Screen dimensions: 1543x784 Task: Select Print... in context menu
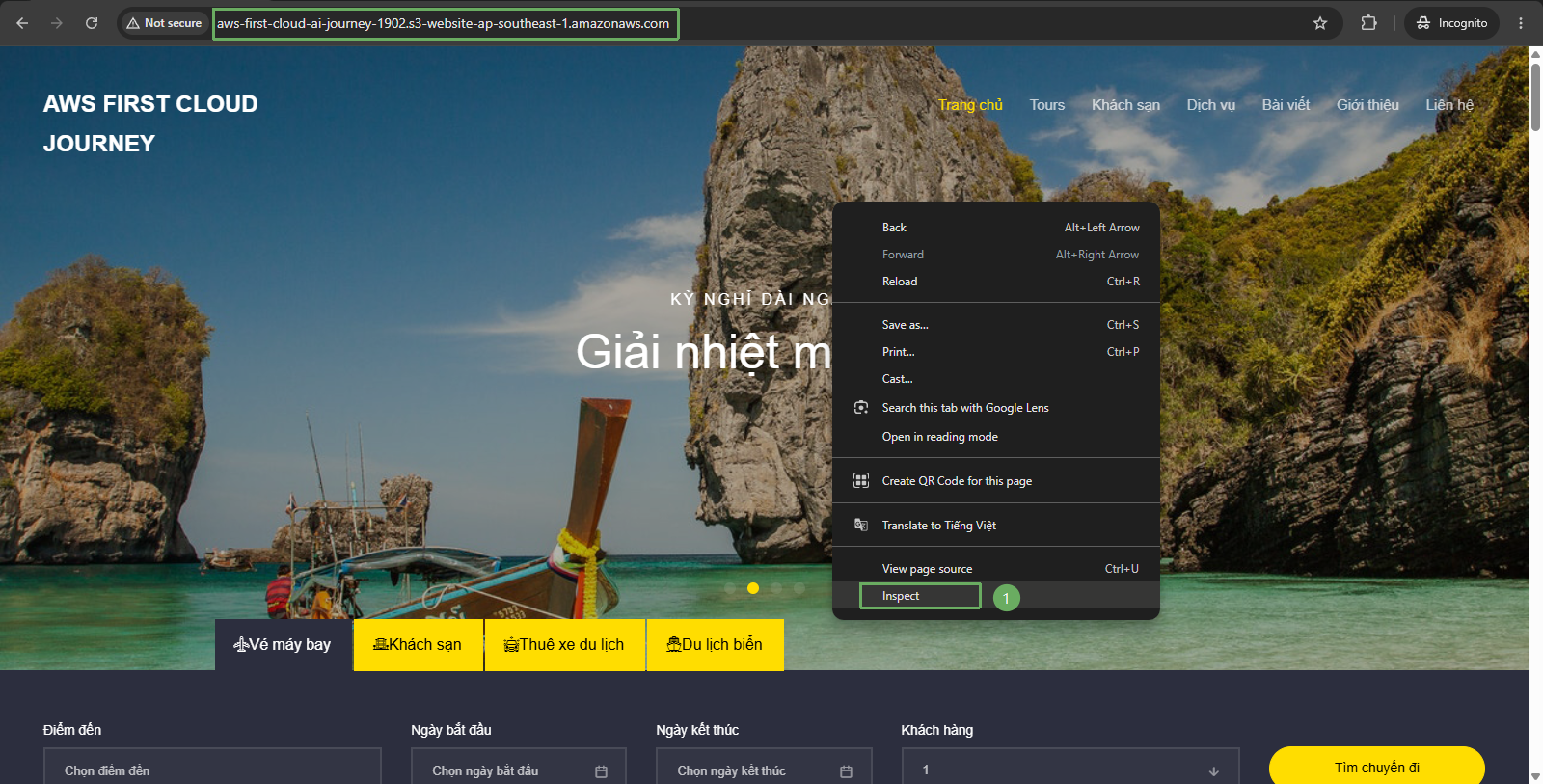[x=996, y=352]
